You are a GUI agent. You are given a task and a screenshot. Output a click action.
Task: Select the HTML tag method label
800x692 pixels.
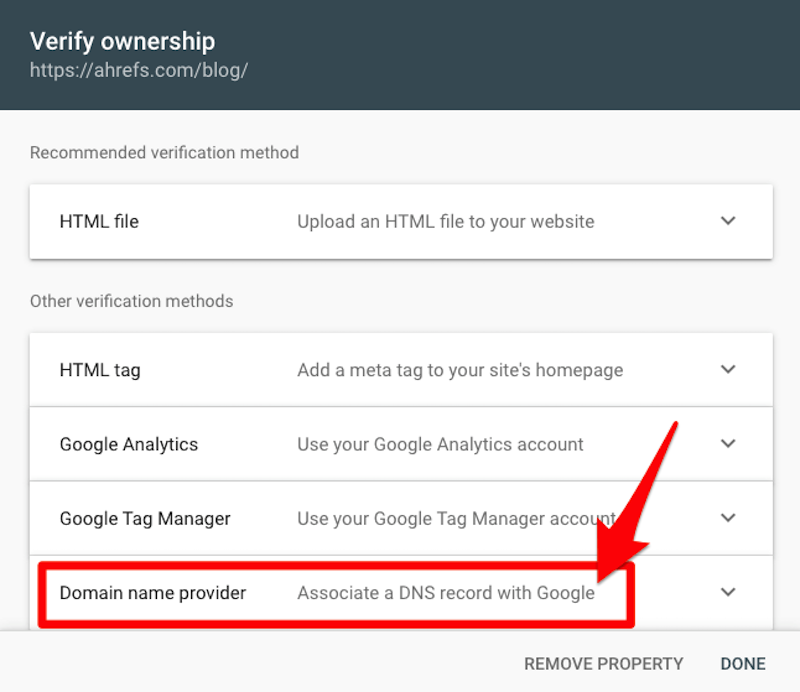[100, 370]
